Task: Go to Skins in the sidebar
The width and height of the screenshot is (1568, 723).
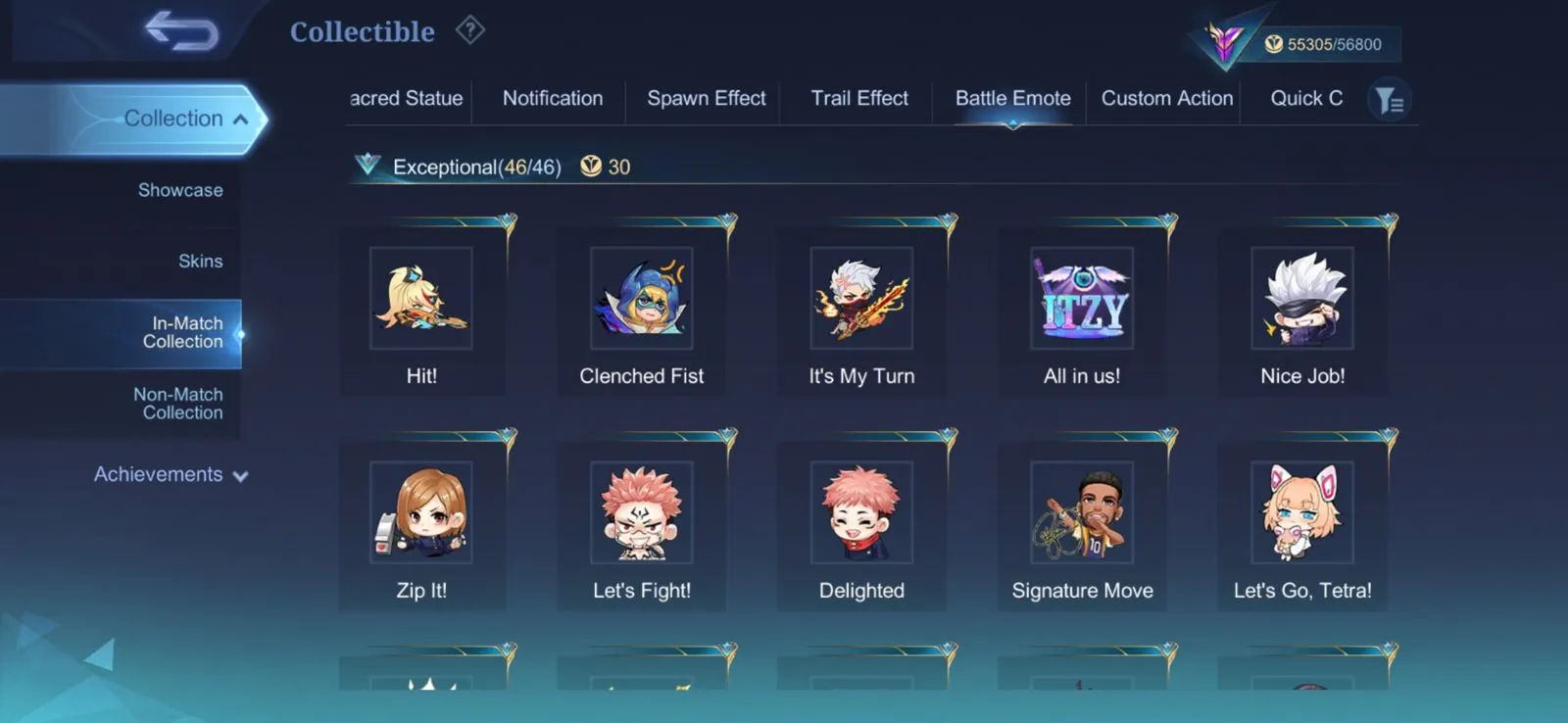Action: coord(200,261)
